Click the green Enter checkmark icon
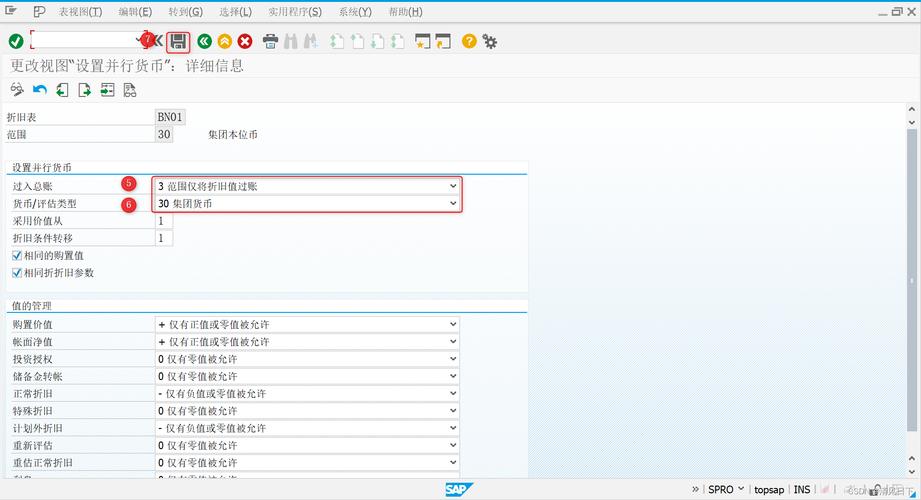The image size is (921, 500). pos(16,41)
